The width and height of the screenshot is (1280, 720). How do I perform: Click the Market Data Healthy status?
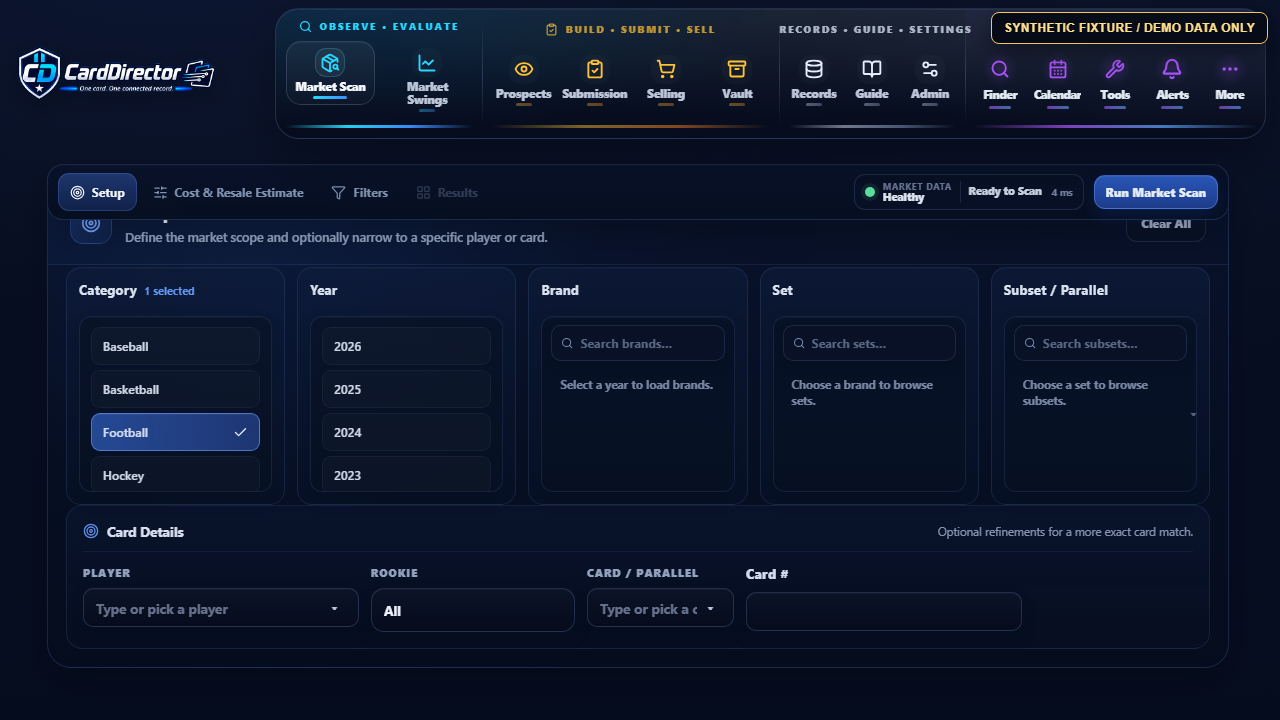pyautogui.click(x=908, y=192)
